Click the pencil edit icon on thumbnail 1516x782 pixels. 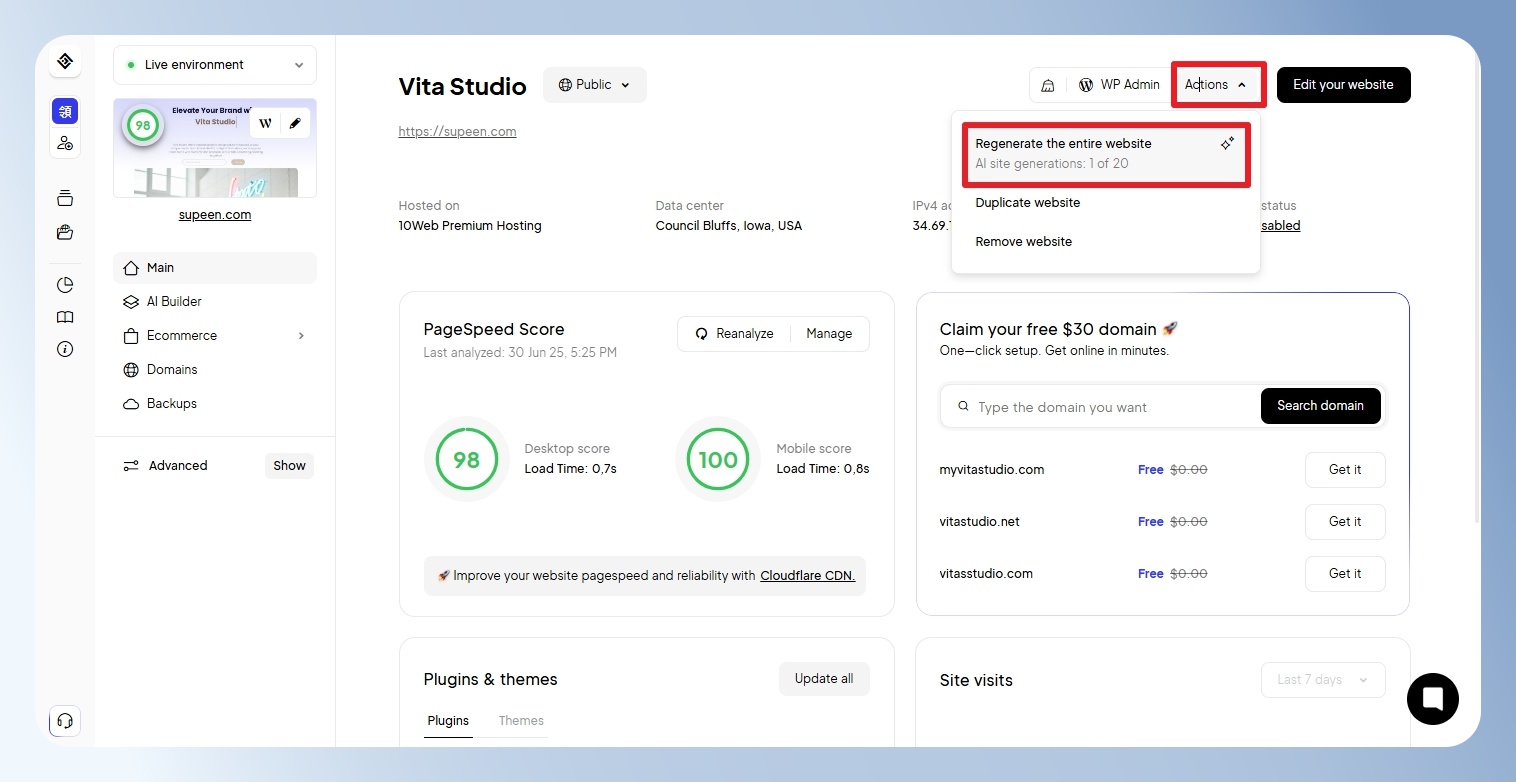[x=295, y=124]
